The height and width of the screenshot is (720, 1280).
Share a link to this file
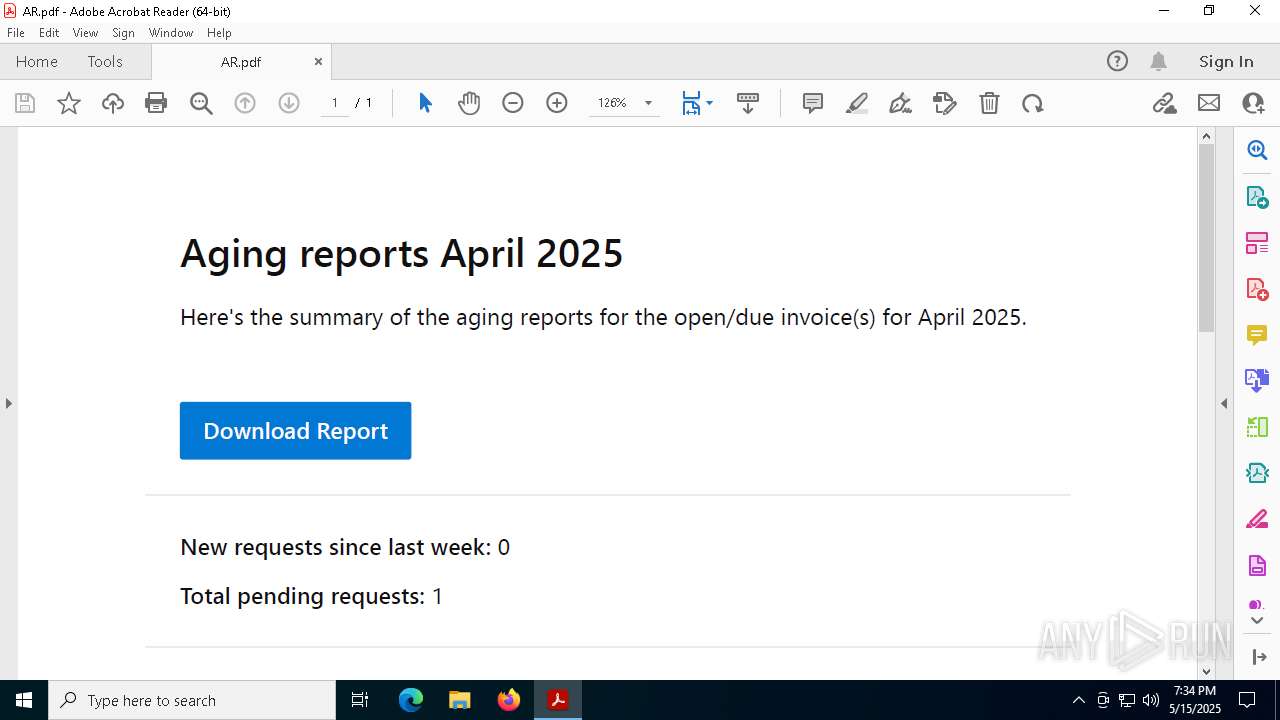pos(1165,103)
